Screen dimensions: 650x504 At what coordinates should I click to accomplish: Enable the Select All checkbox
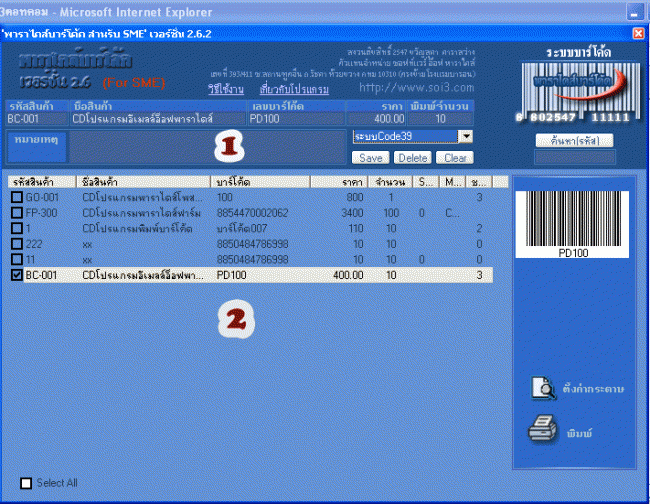(x=26, y=483)
